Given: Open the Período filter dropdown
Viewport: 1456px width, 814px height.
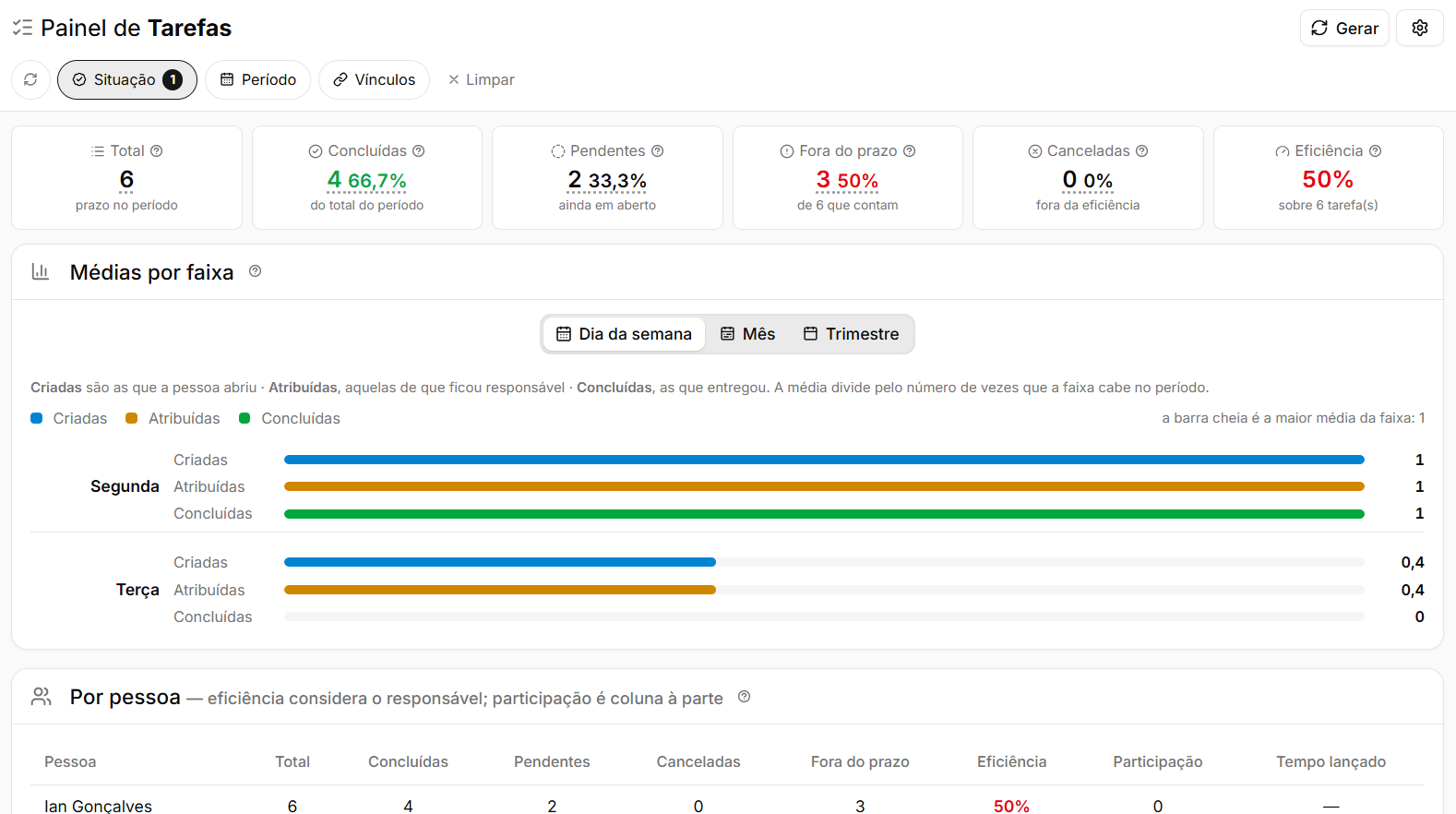Looking at the screenshot, I should [258, 79].
